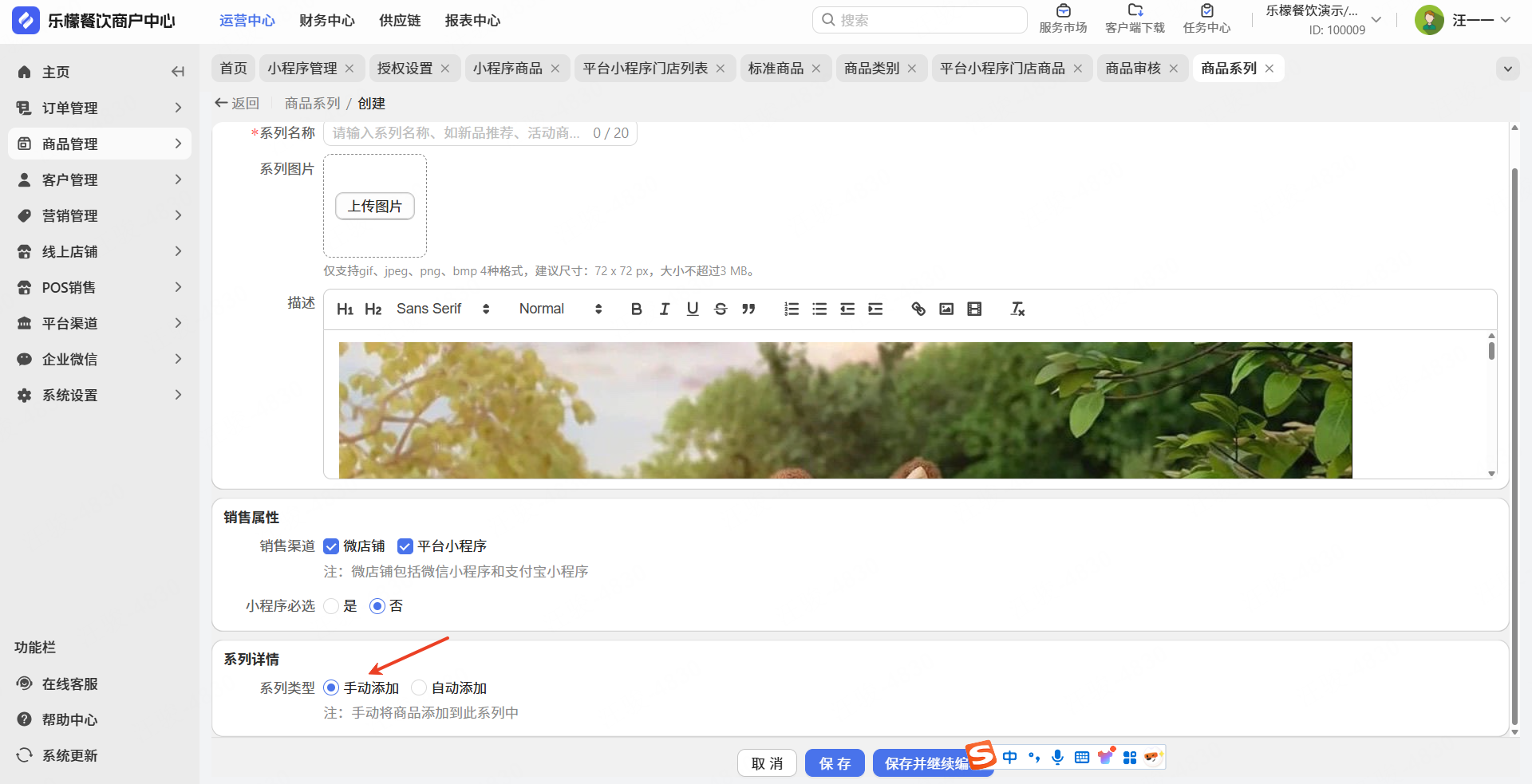Screen dimensions: 1532x784
Task: Select 否 for 小程序必选
Action: pos(377,606)
